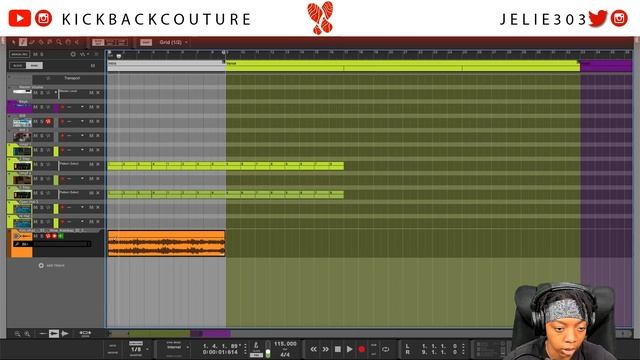Select the Magnifying glass tool
This screenshot has height=360, width=640.
pyautogui.click(x=58, y=42)
